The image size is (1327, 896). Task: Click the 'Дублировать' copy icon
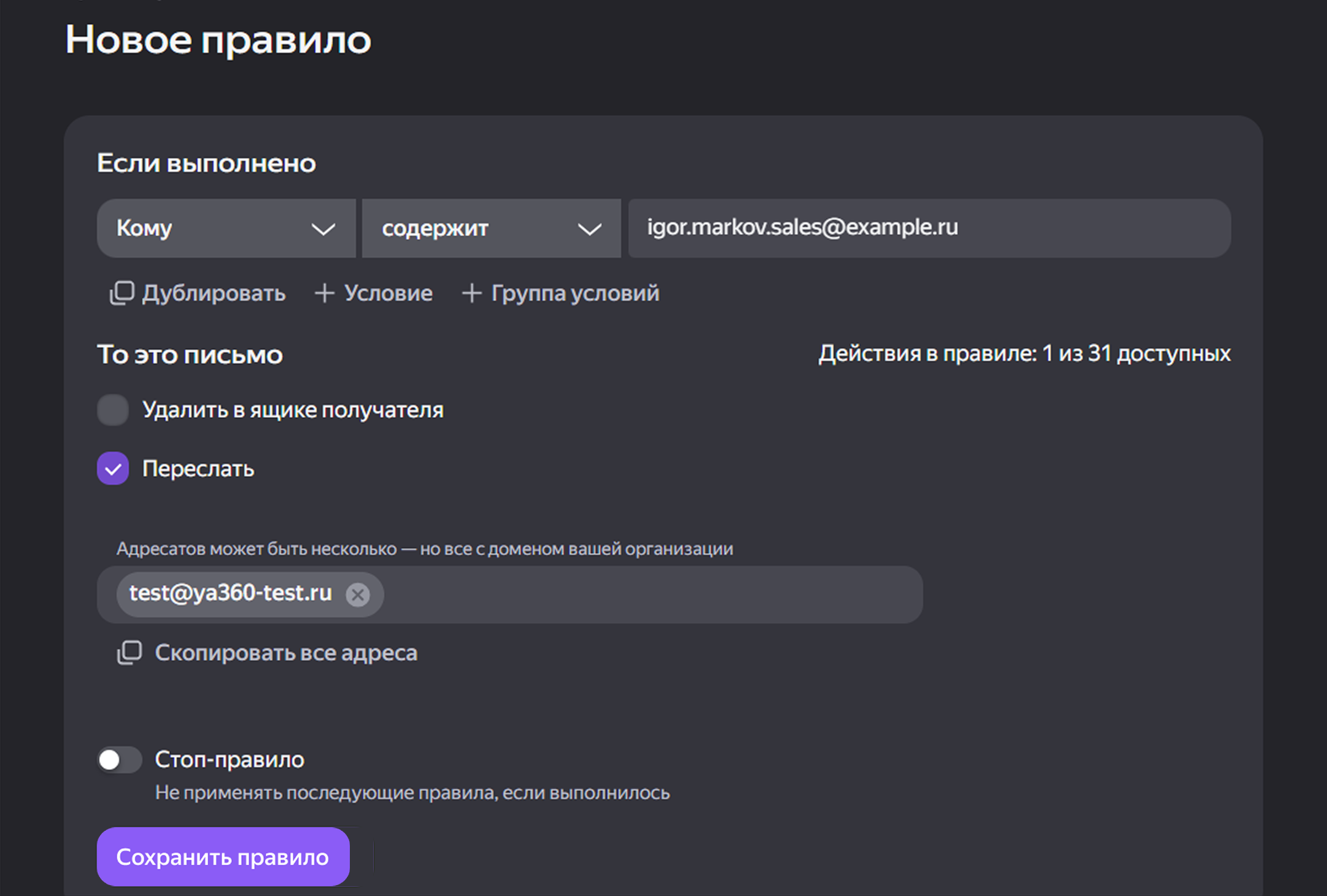[x=122, y=293]
